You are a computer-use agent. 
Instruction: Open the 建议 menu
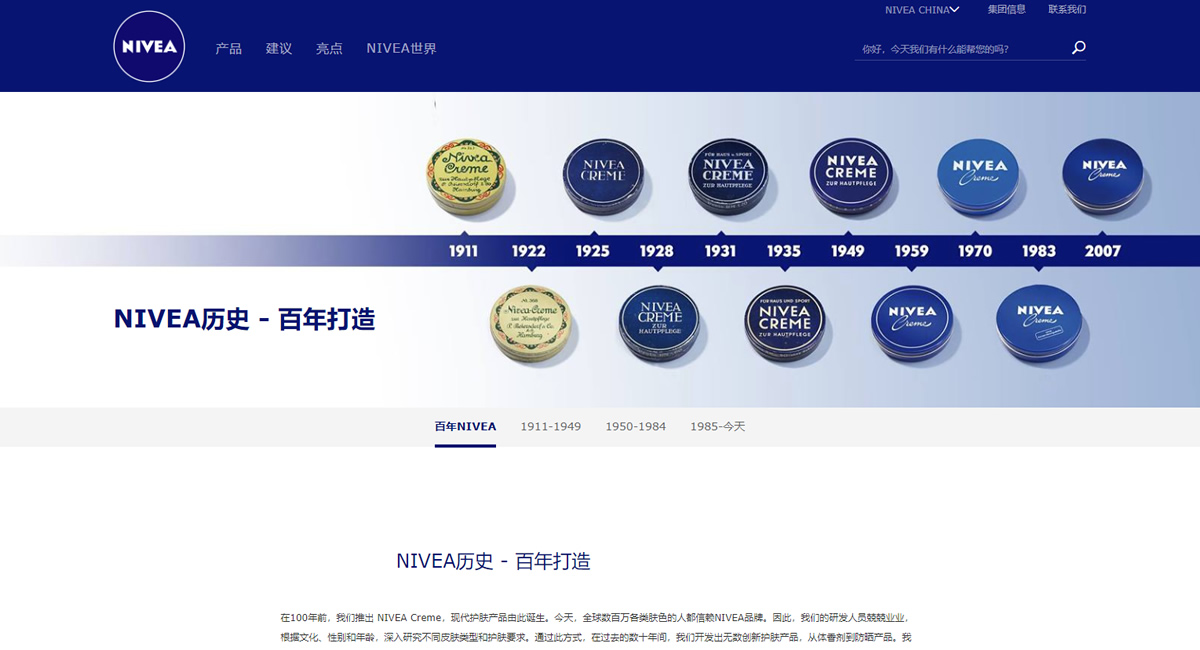click(x=279, y=48)
